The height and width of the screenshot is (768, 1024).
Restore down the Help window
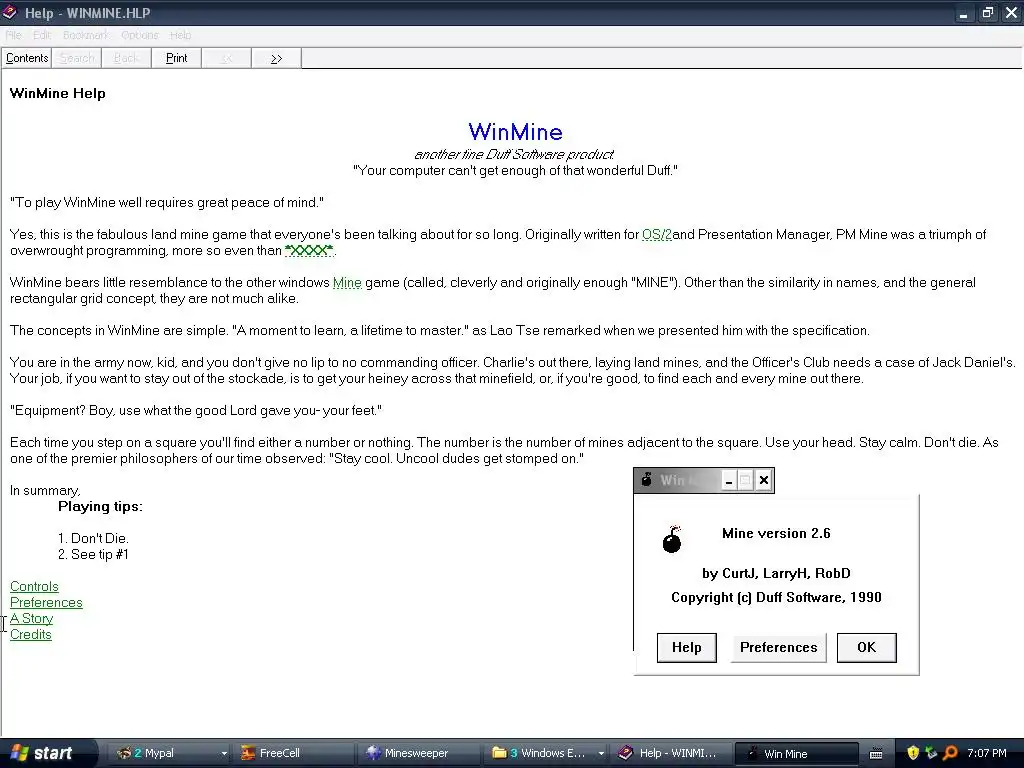[x=987, y=12]
